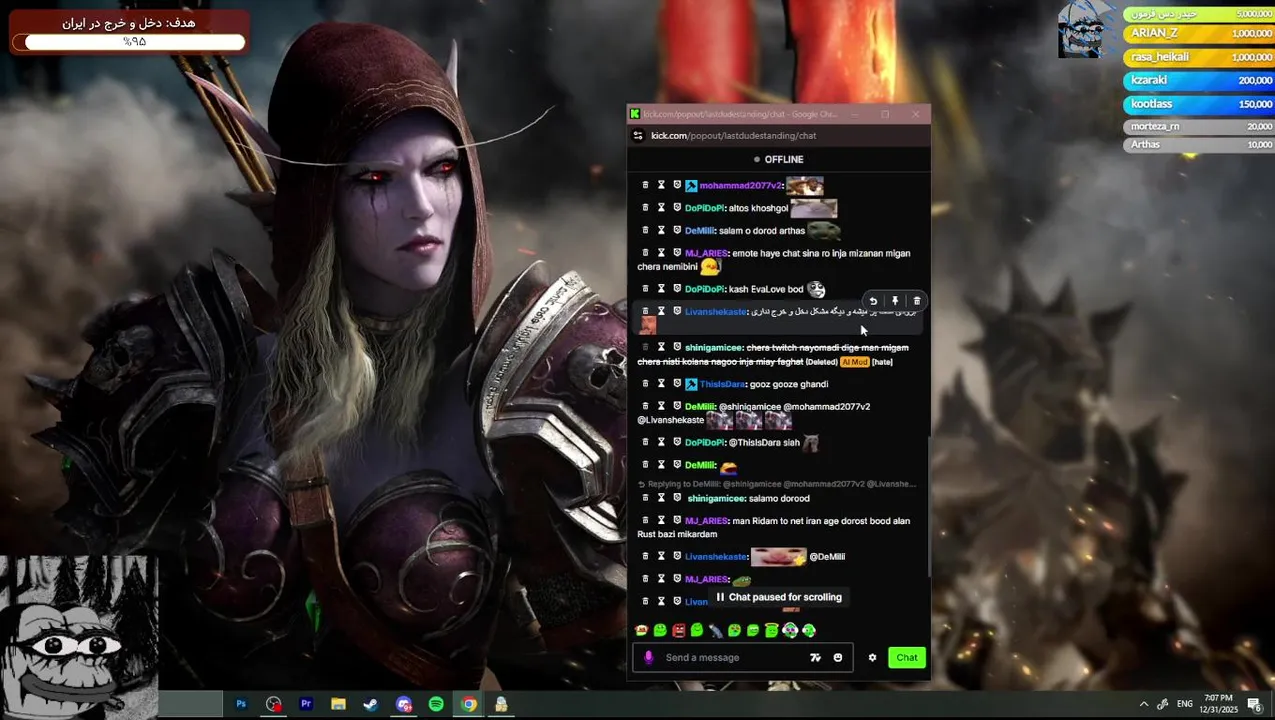The height and width of the screenshot is (720, 1275).
Task: Open chat settings gear icon
Action: [872, 657]
